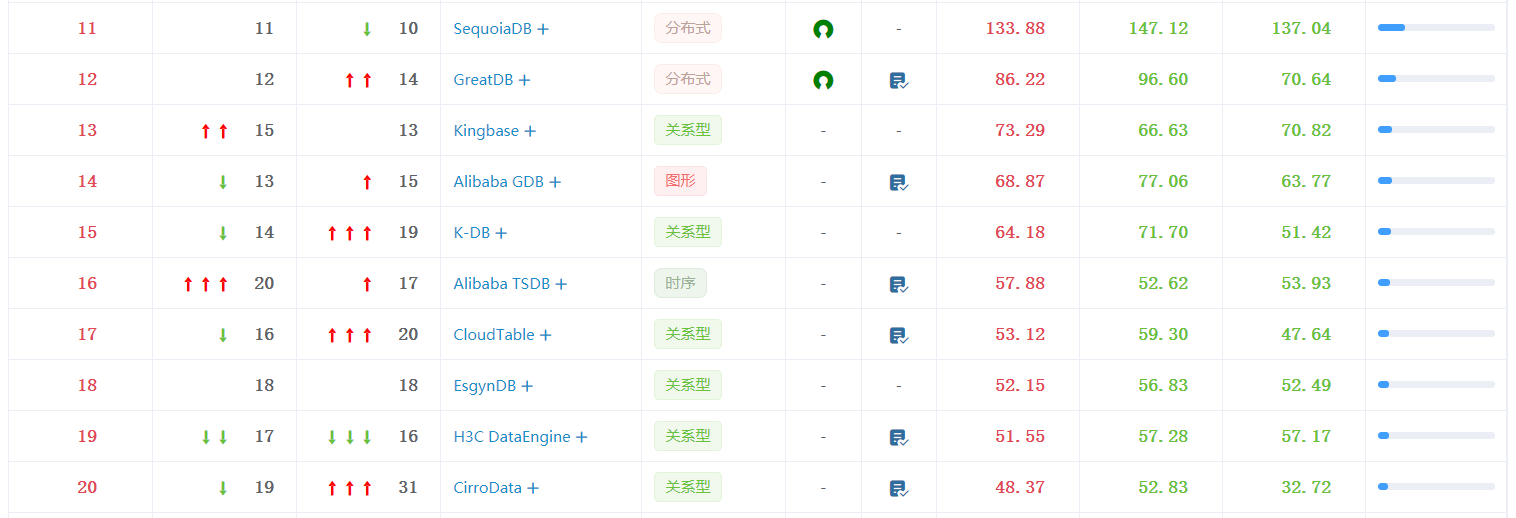This screenshot has width=1516, height=518.
Task: Click the score bar in EsgynDB row
Action: pyautogui.click(x=1436, y=385)
